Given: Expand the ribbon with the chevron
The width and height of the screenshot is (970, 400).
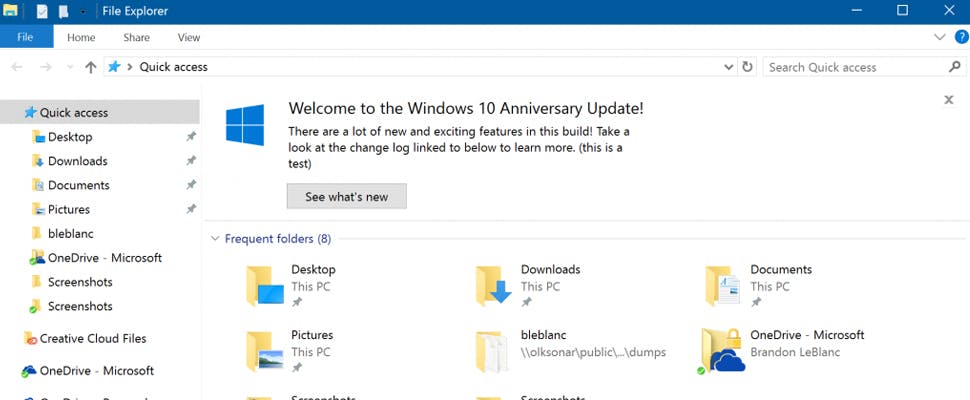Looking at the screenshot, I should 939,37.
